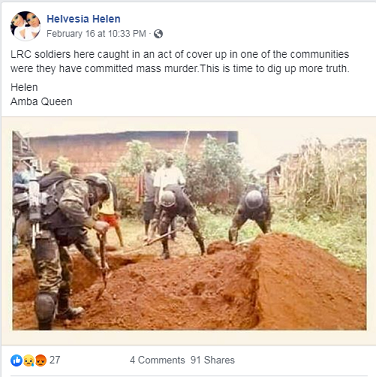Open the 4 Comments link
376x377 pixels.
click(157, 360)
